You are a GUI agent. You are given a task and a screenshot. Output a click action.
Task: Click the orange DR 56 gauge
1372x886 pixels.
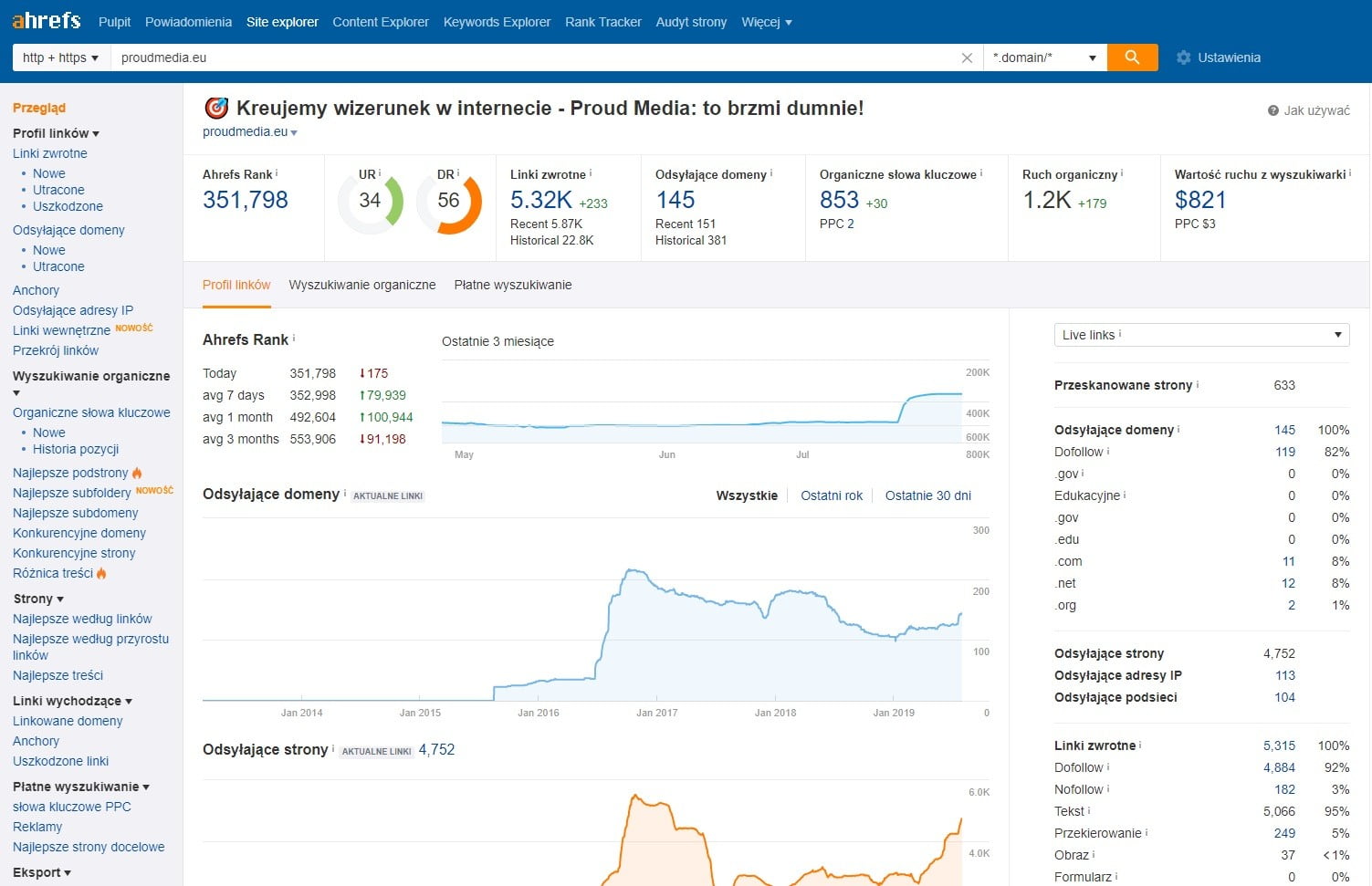coord(448,202)
